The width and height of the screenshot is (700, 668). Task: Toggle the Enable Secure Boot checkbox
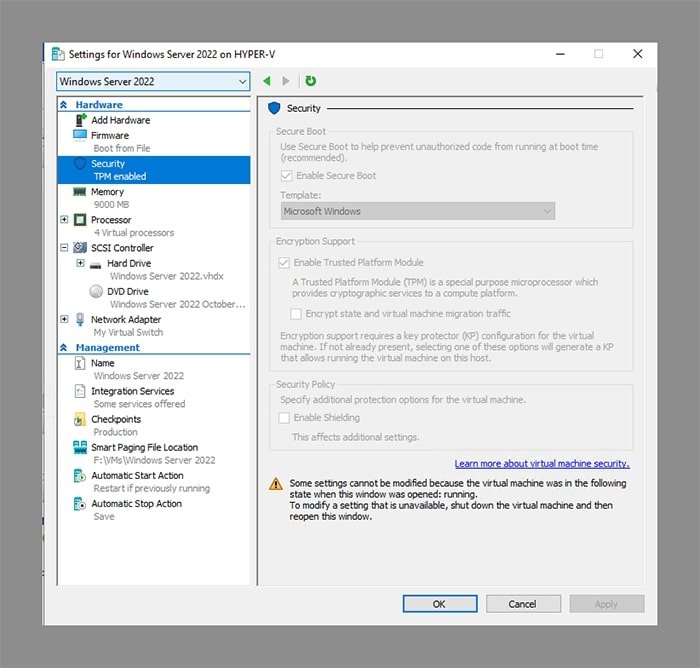point(286,176)
